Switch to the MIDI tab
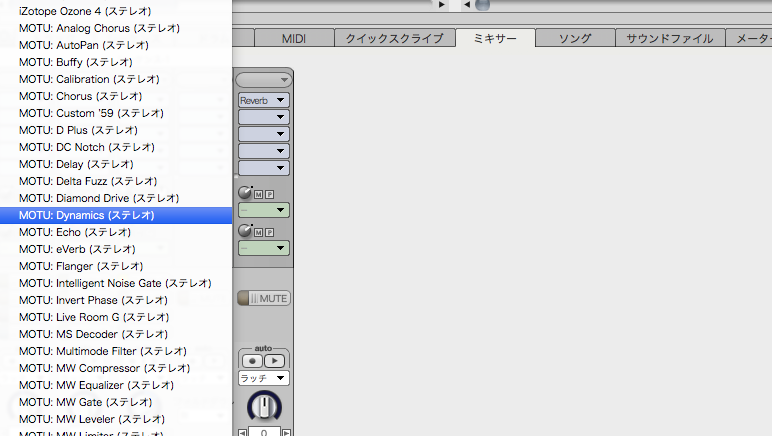The width and height of the screenshot is (772, 436). click(x=294, y=38)
